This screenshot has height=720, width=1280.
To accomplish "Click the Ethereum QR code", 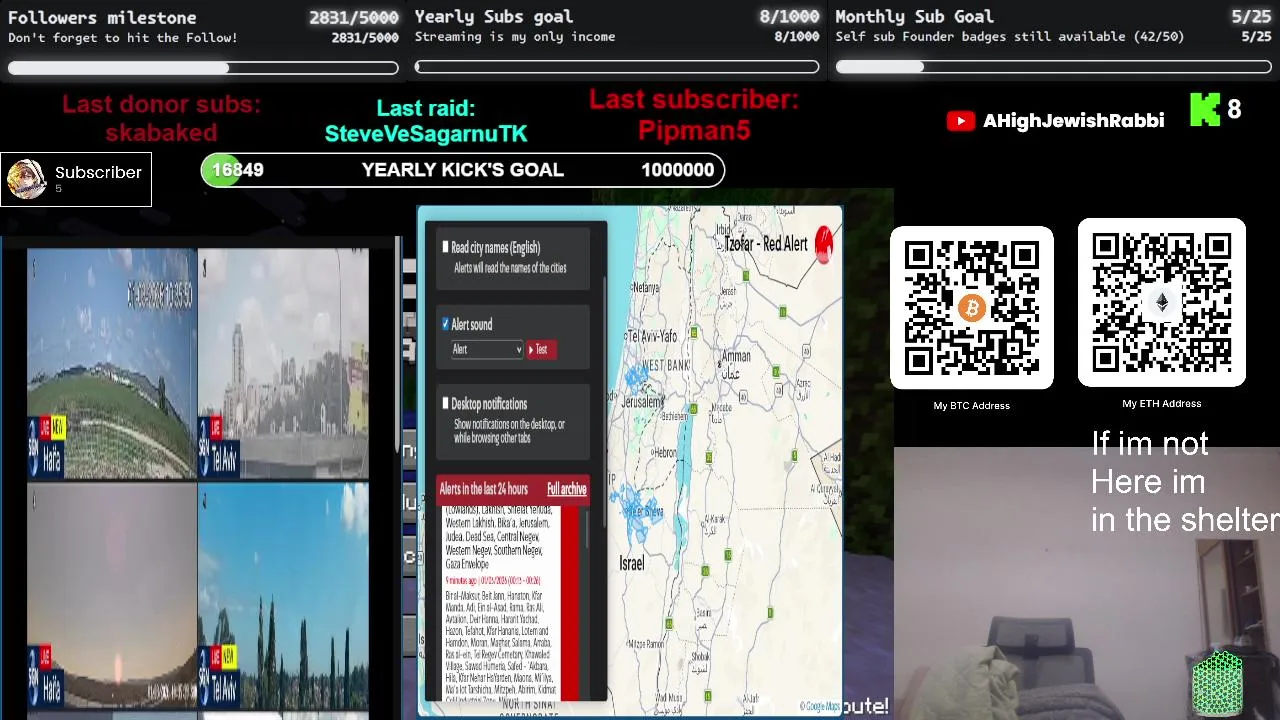I will [1161, 303].
